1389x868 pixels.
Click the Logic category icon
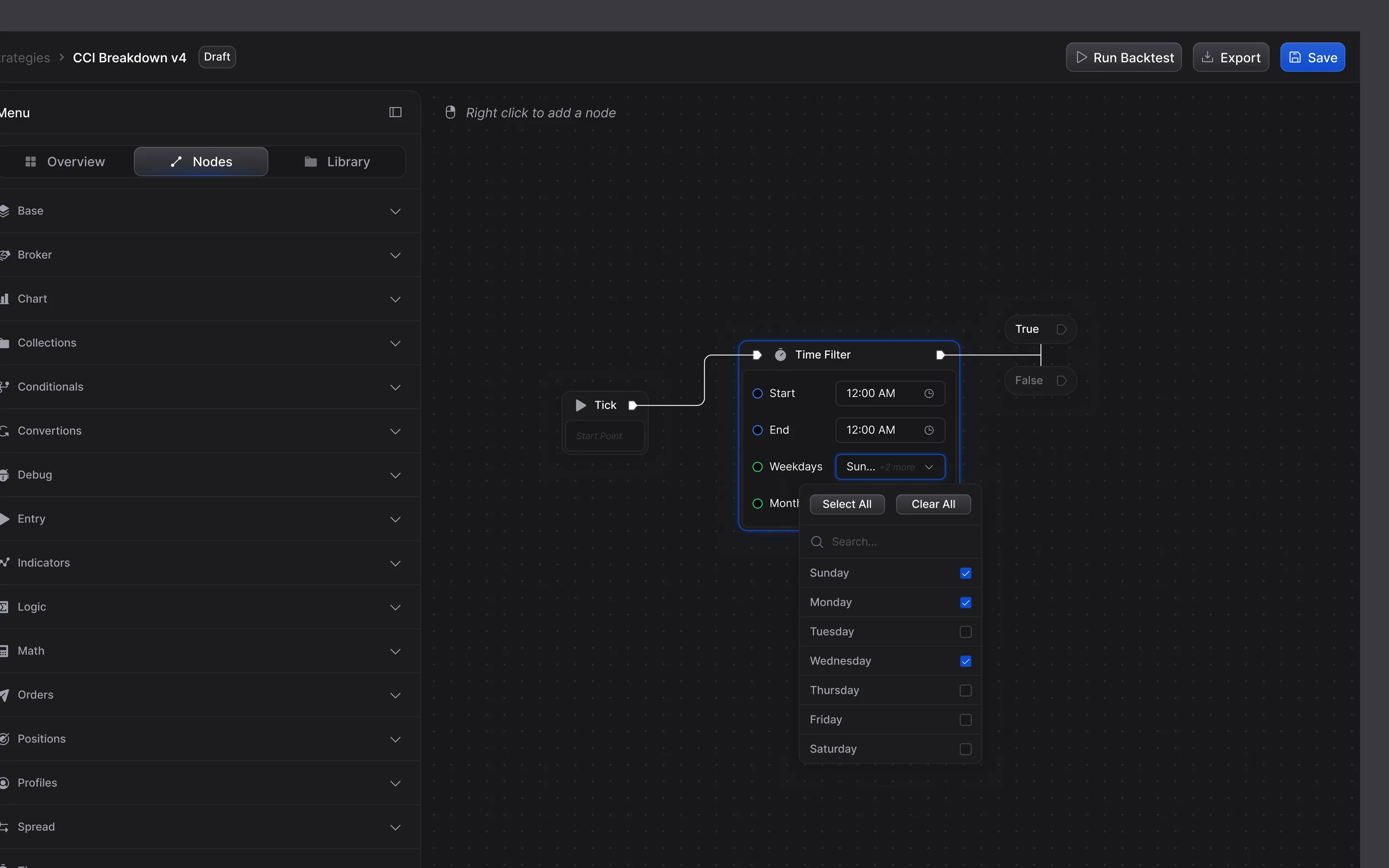tap(5, 607)
